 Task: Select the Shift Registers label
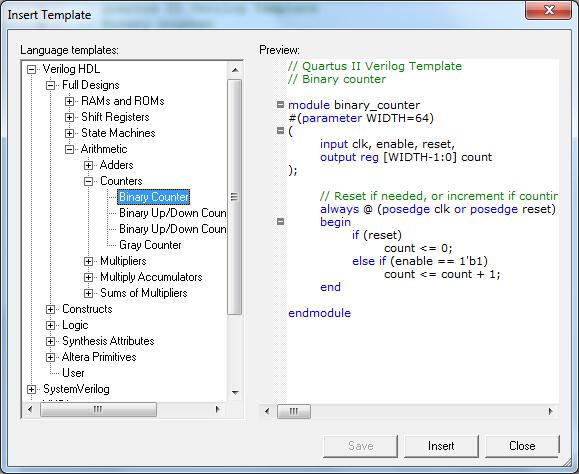[115, 117]
